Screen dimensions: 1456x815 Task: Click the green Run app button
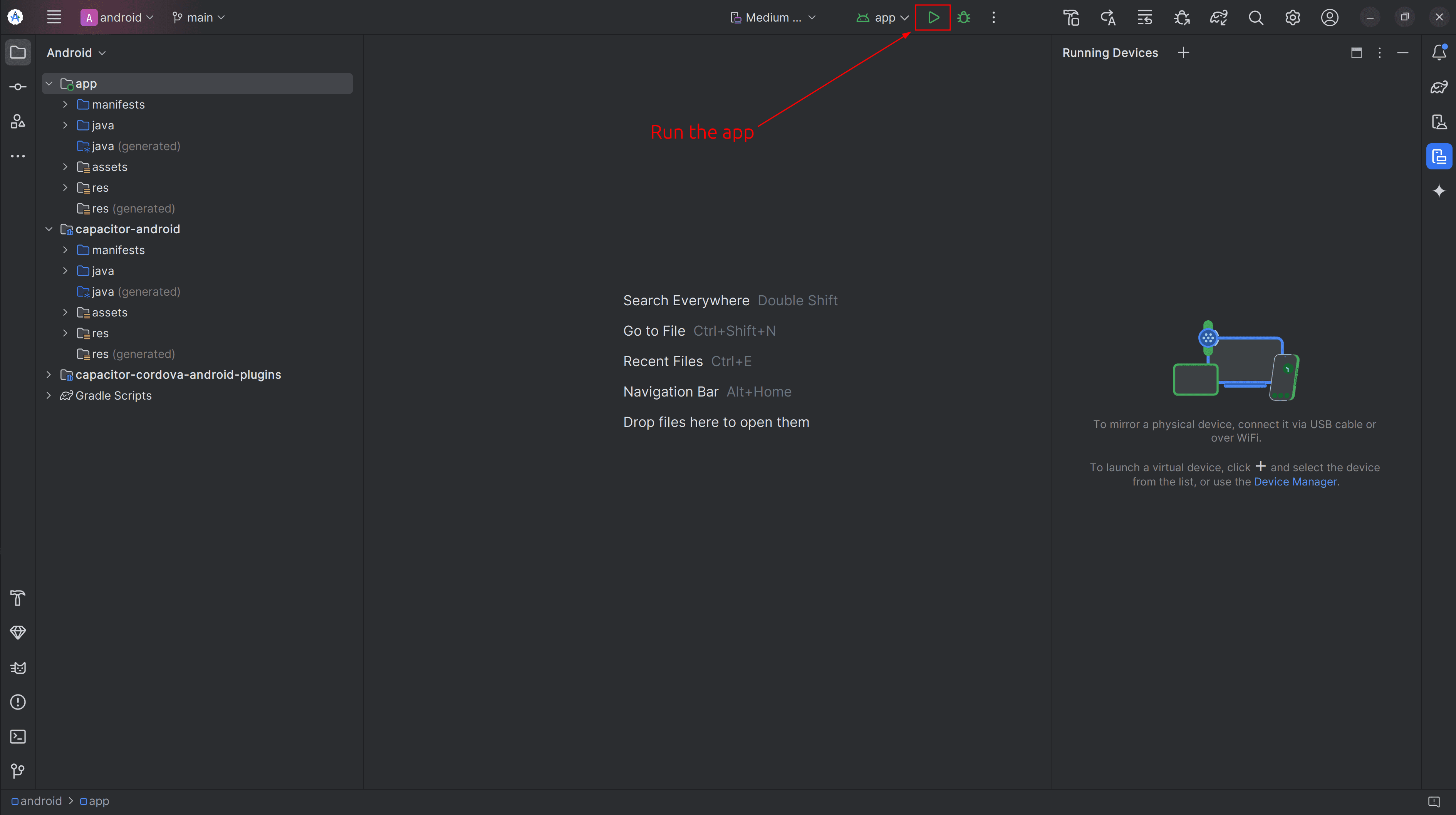(933, 17)
